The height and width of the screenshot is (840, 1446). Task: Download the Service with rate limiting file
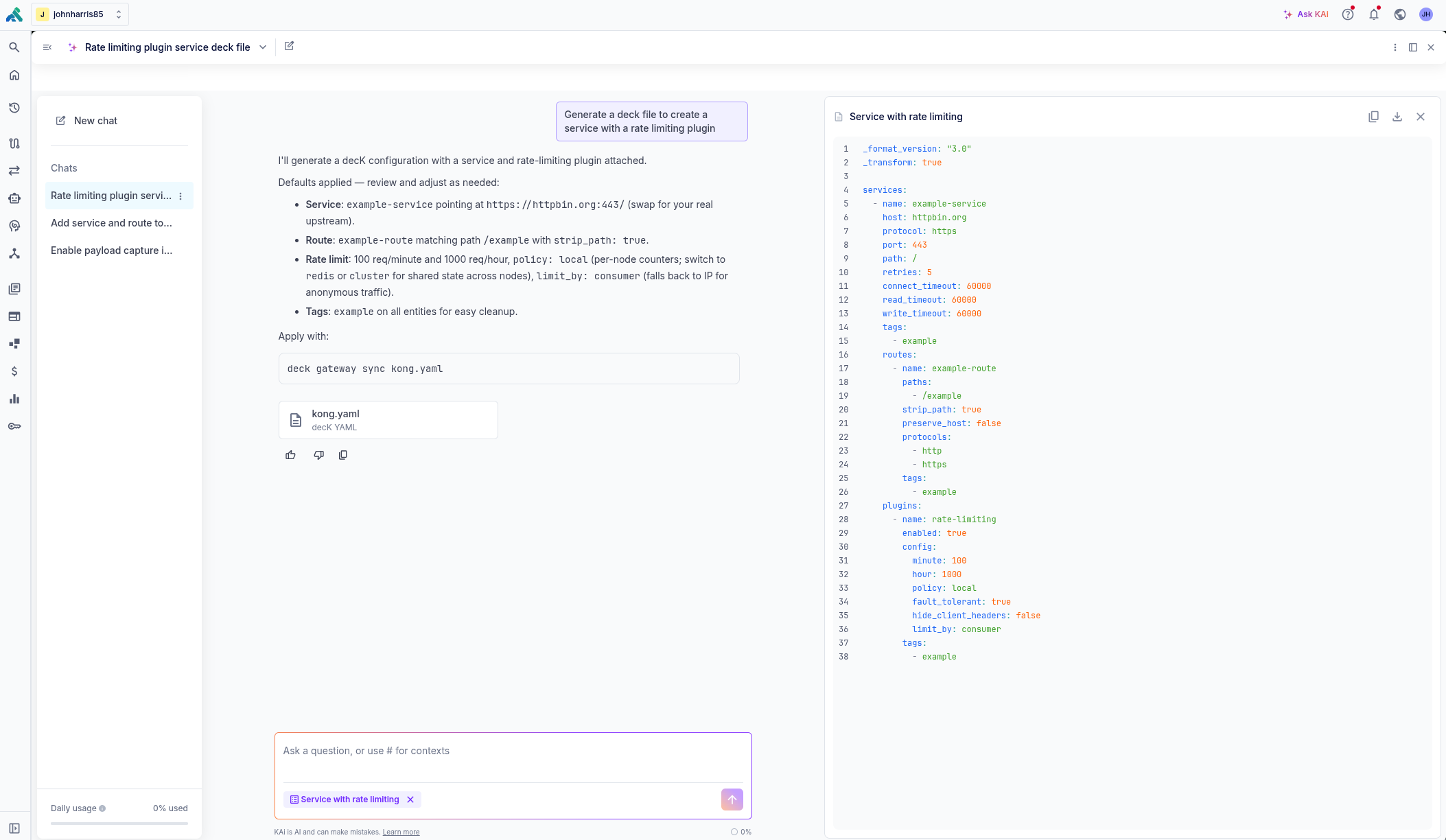click(1397, 117)
